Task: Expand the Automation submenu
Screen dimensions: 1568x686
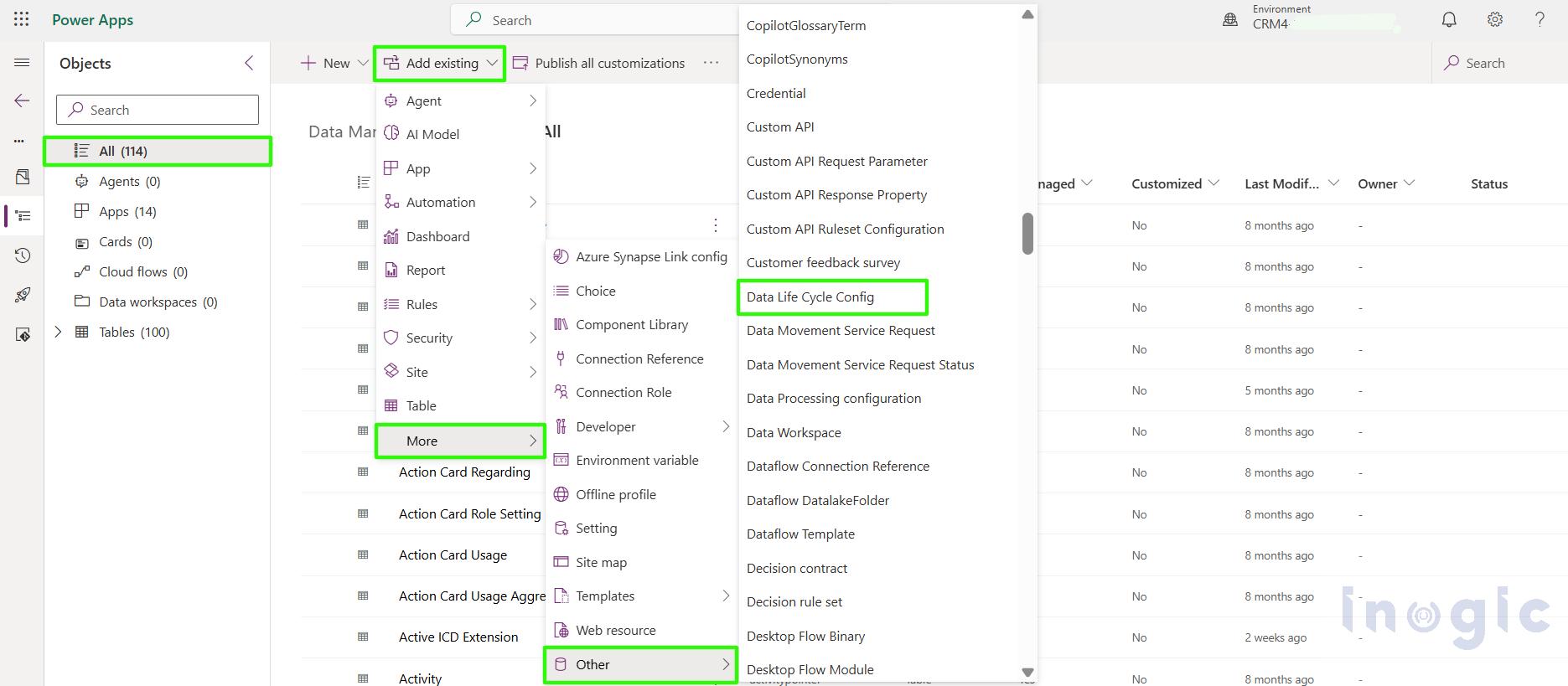Action: [533, 202]
